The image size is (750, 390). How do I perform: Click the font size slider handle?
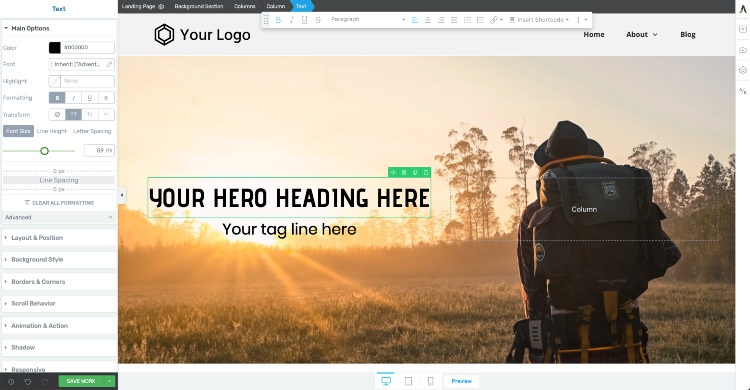(44, 151)
